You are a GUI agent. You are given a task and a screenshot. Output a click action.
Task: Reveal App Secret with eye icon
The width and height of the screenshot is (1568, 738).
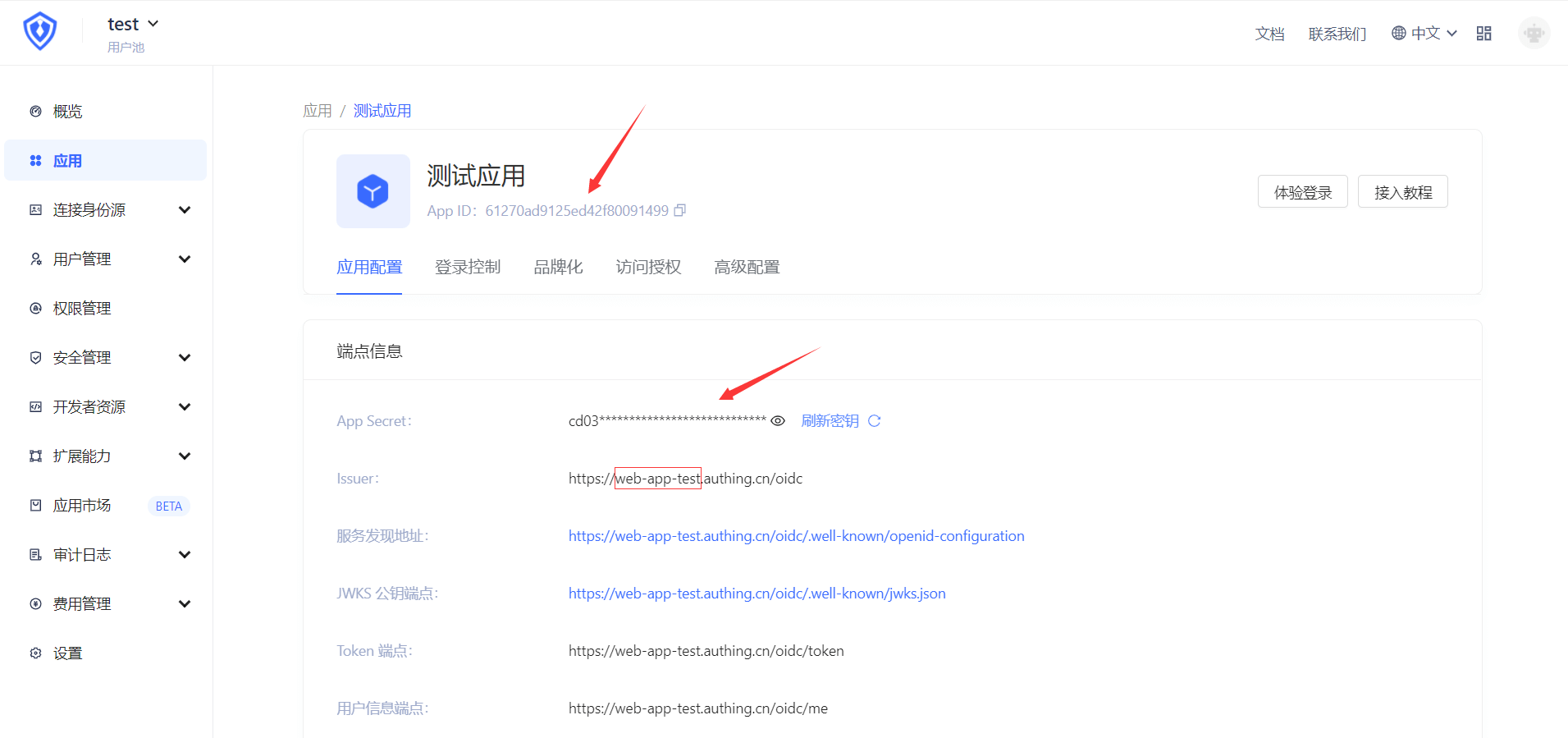pos(778,421)
